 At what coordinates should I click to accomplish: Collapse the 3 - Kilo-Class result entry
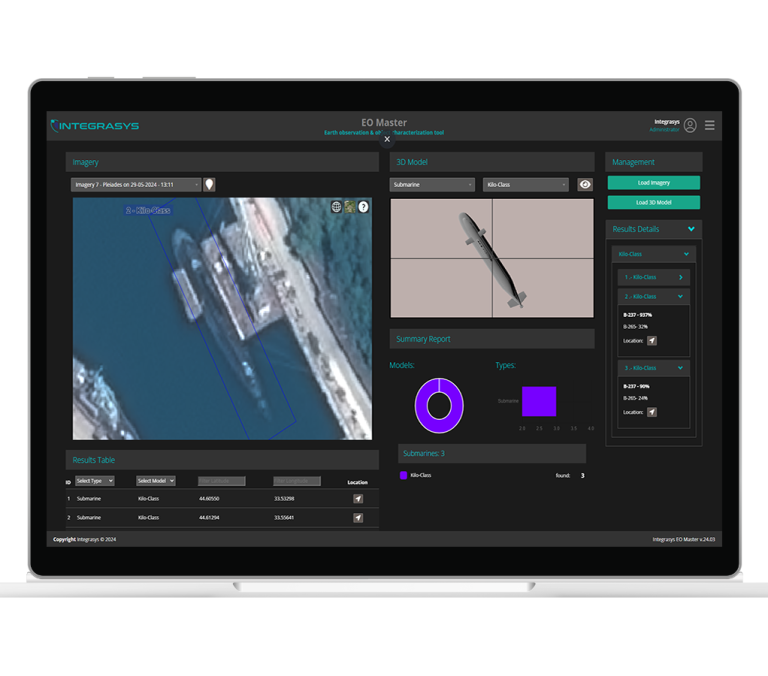coord(680,368)
